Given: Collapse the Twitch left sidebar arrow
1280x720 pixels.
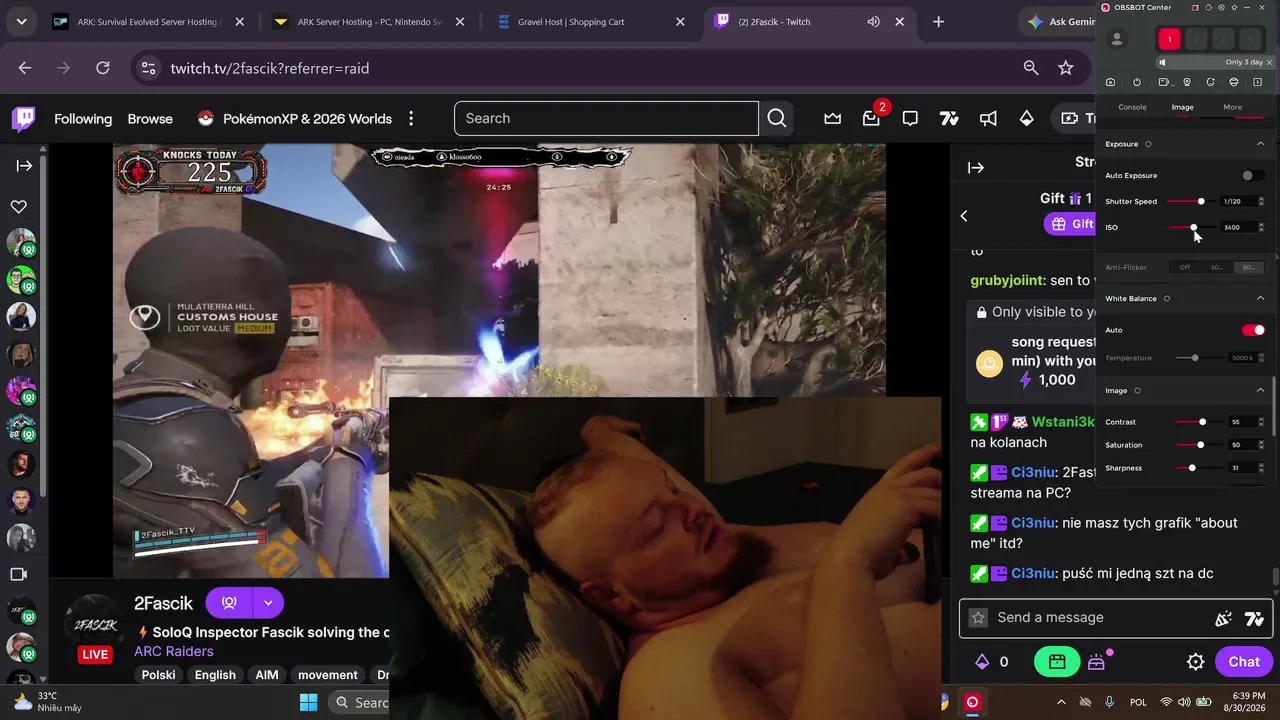Looking at the screenshot, I should 23,166.
